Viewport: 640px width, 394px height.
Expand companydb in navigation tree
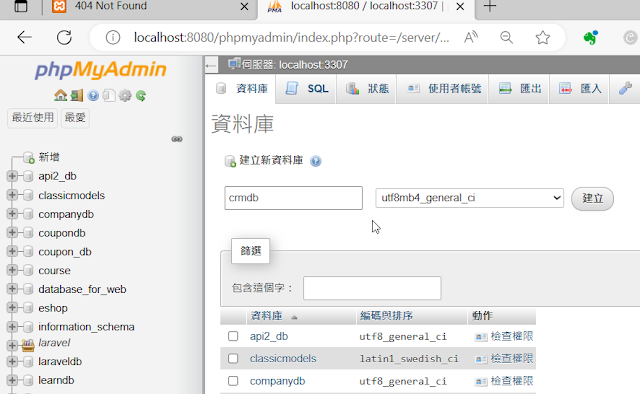coord(12,214)
